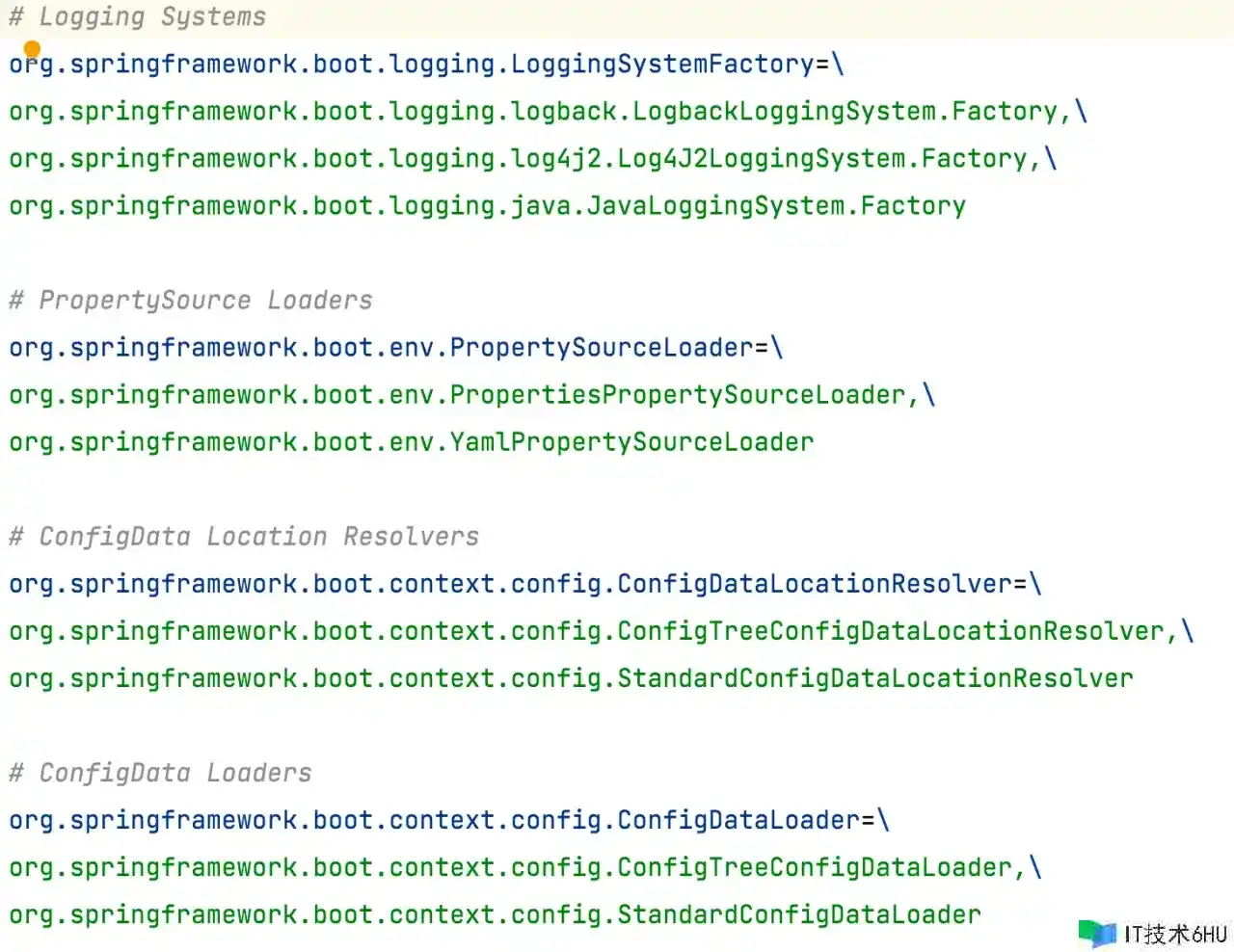Click the '# Logging Systems' comment line
The width and height of the screenshot is (1234, 952).
click(137, 17)
